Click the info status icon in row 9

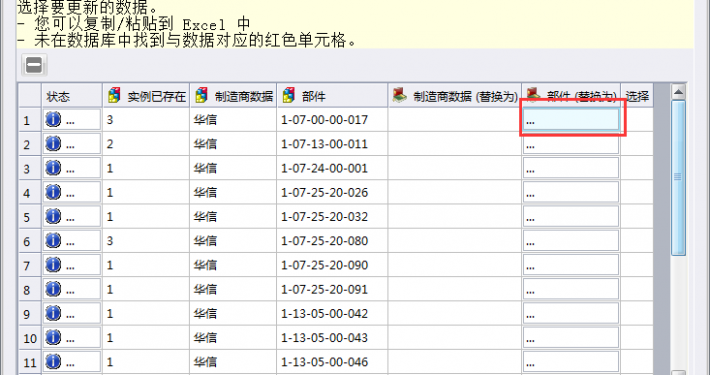tap(53, 313)
